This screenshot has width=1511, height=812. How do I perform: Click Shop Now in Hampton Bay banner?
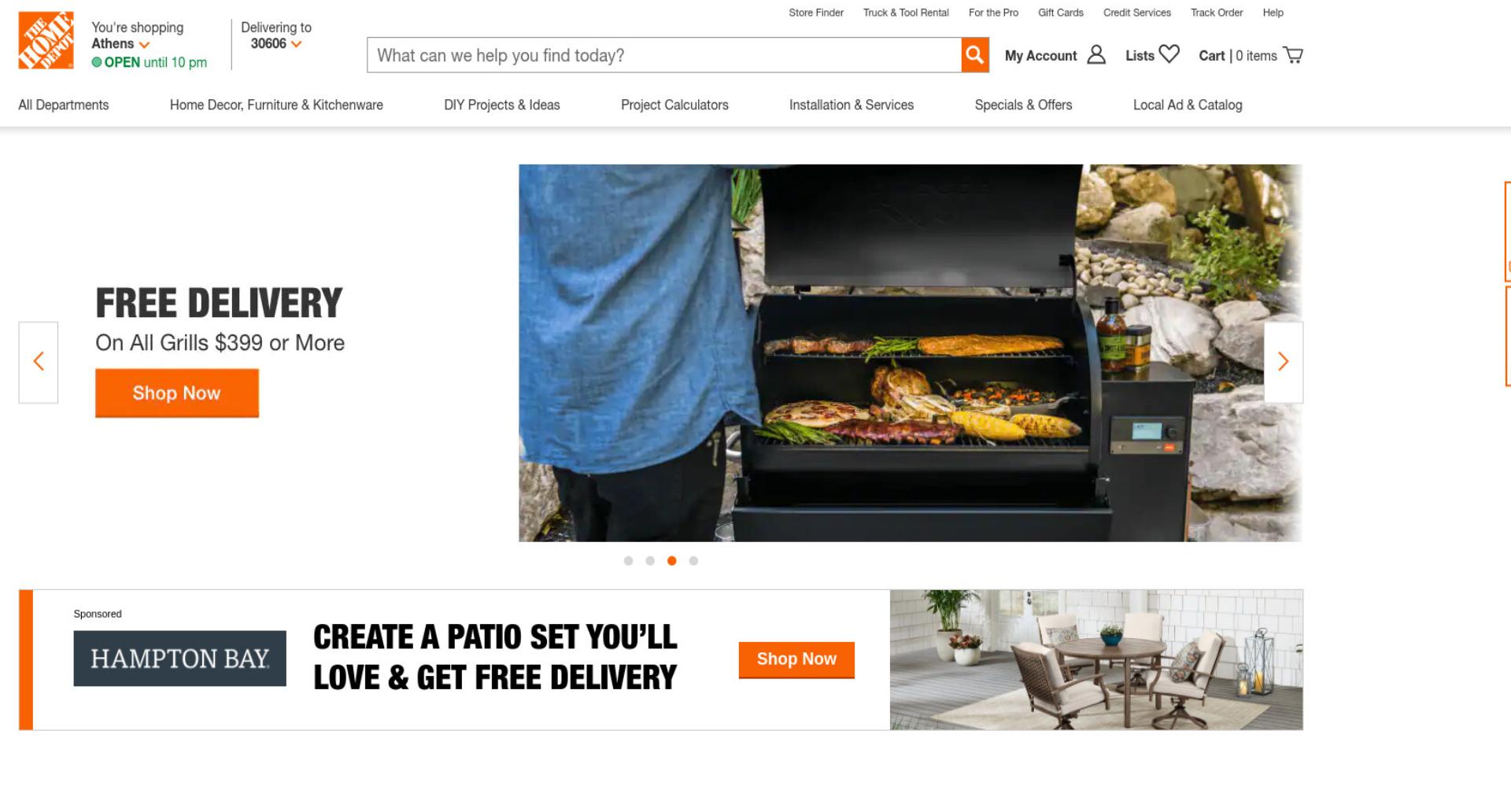coord(796,659)
